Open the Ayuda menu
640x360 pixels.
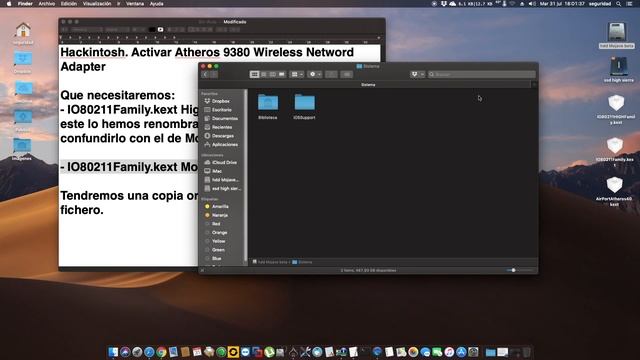point(156,4)
